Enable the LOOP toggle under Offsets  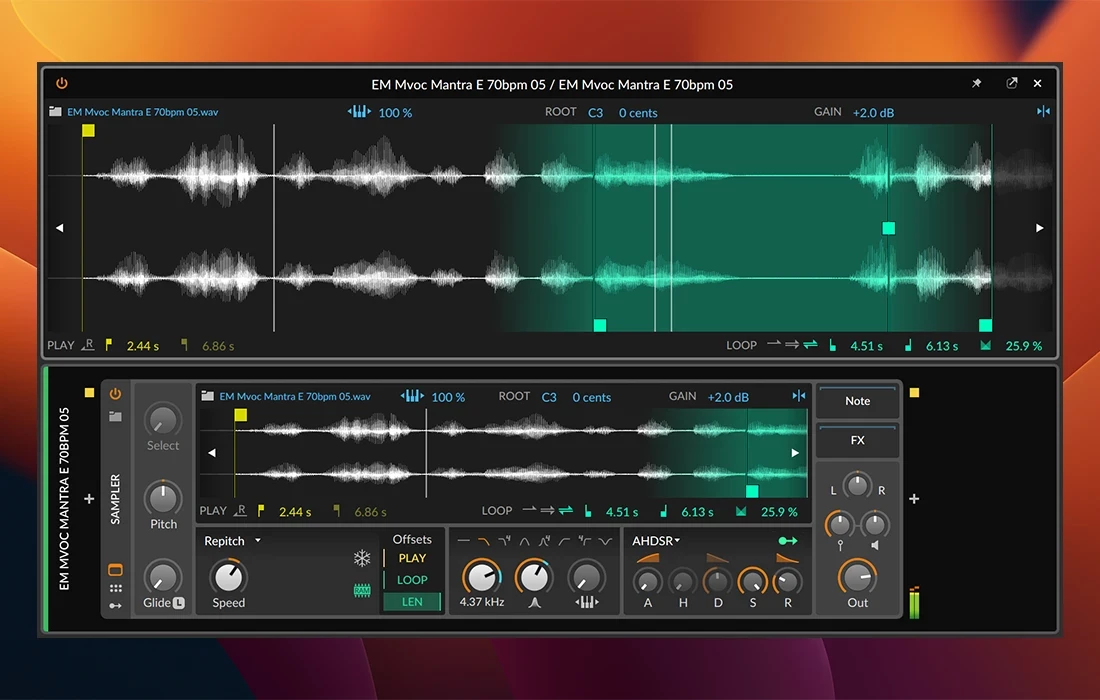click(x=412, y=580)
